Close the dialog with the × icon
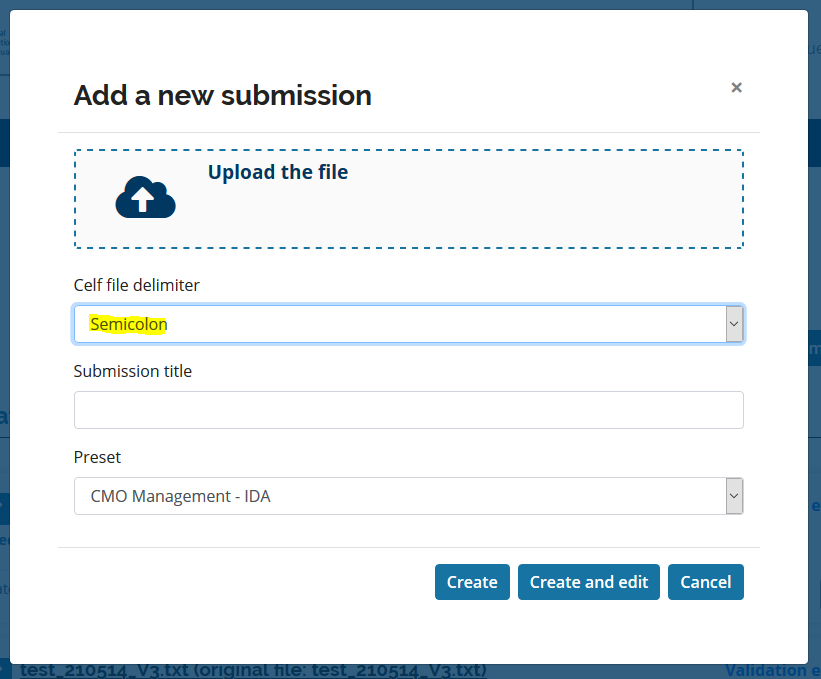Screen dimensions: 821x679 point(736,88)
